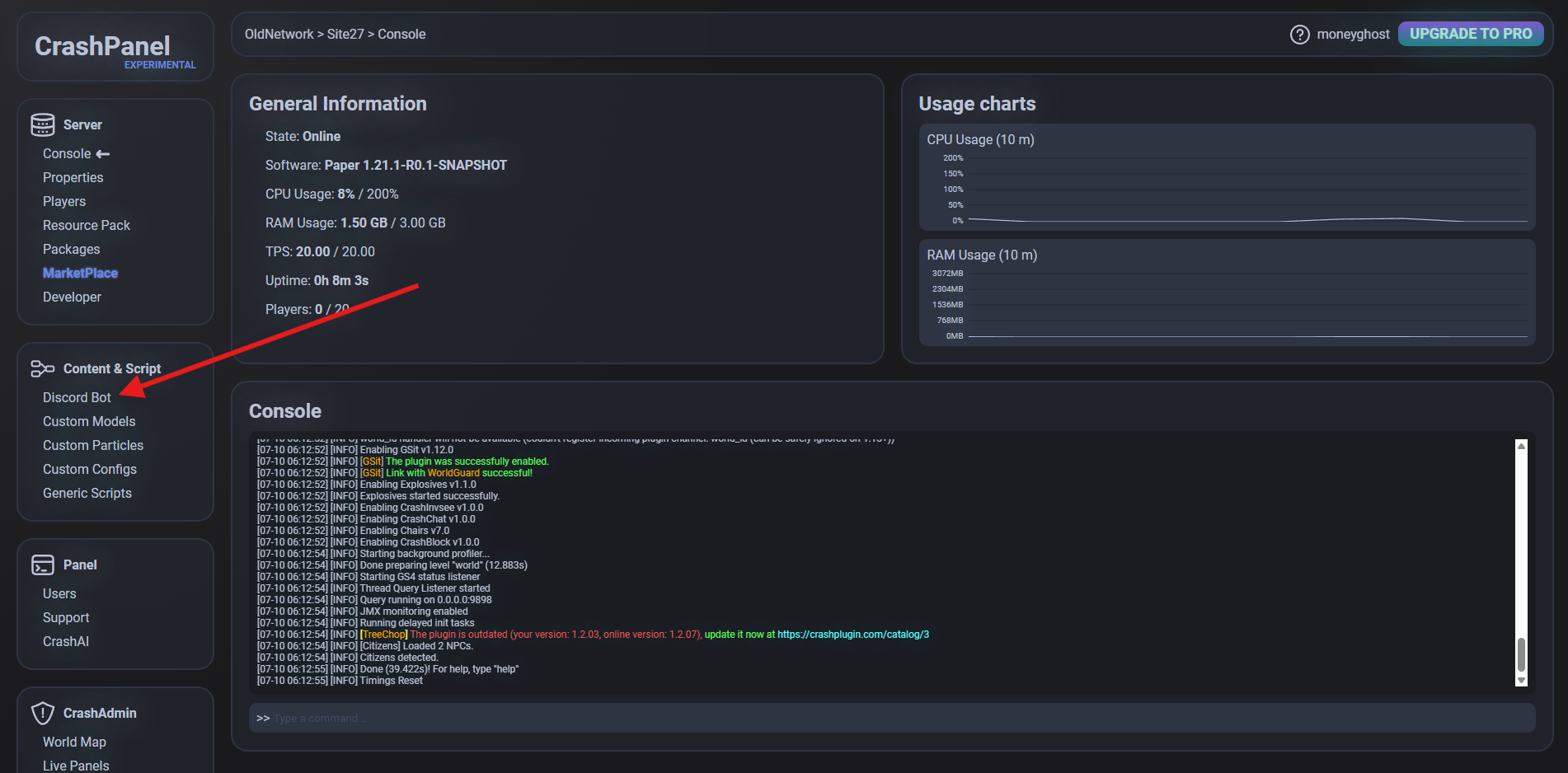Image resolution: width=1568 pixels, height=773 pixels.
Task: Click the Server section database icon
Action: [43, 124]
